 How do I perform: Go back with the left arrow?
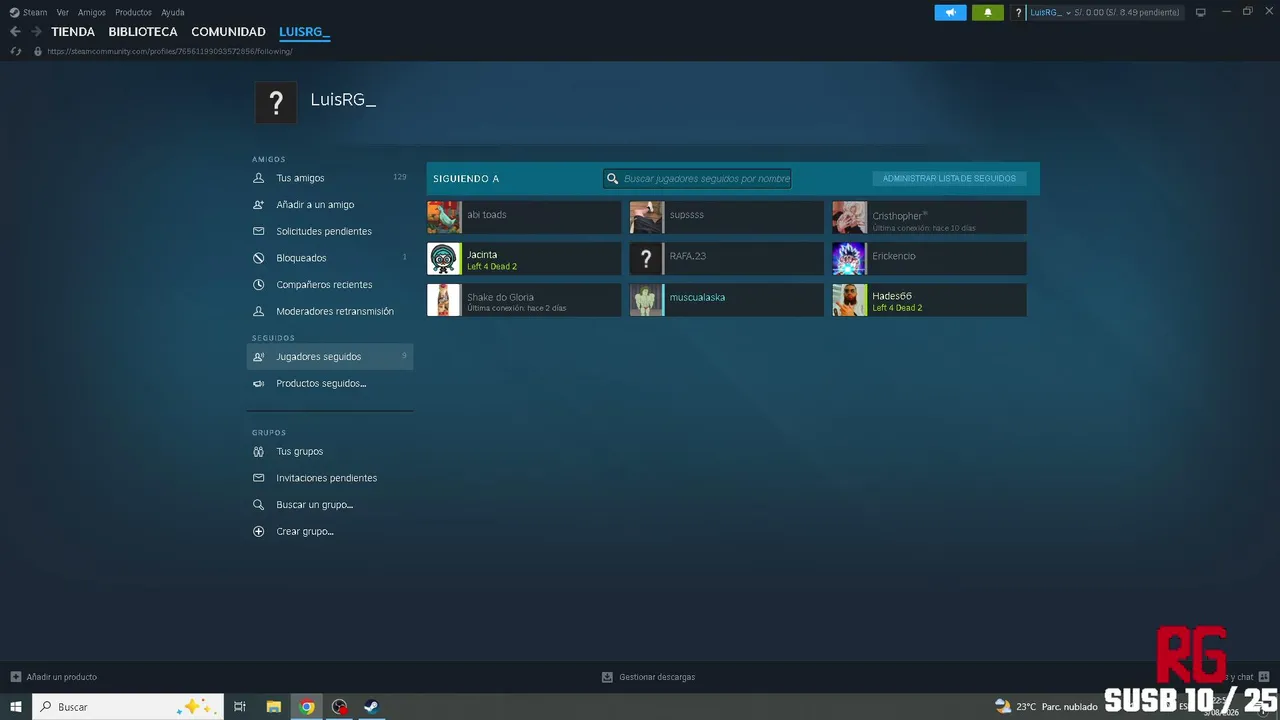(x=15, y=32)
